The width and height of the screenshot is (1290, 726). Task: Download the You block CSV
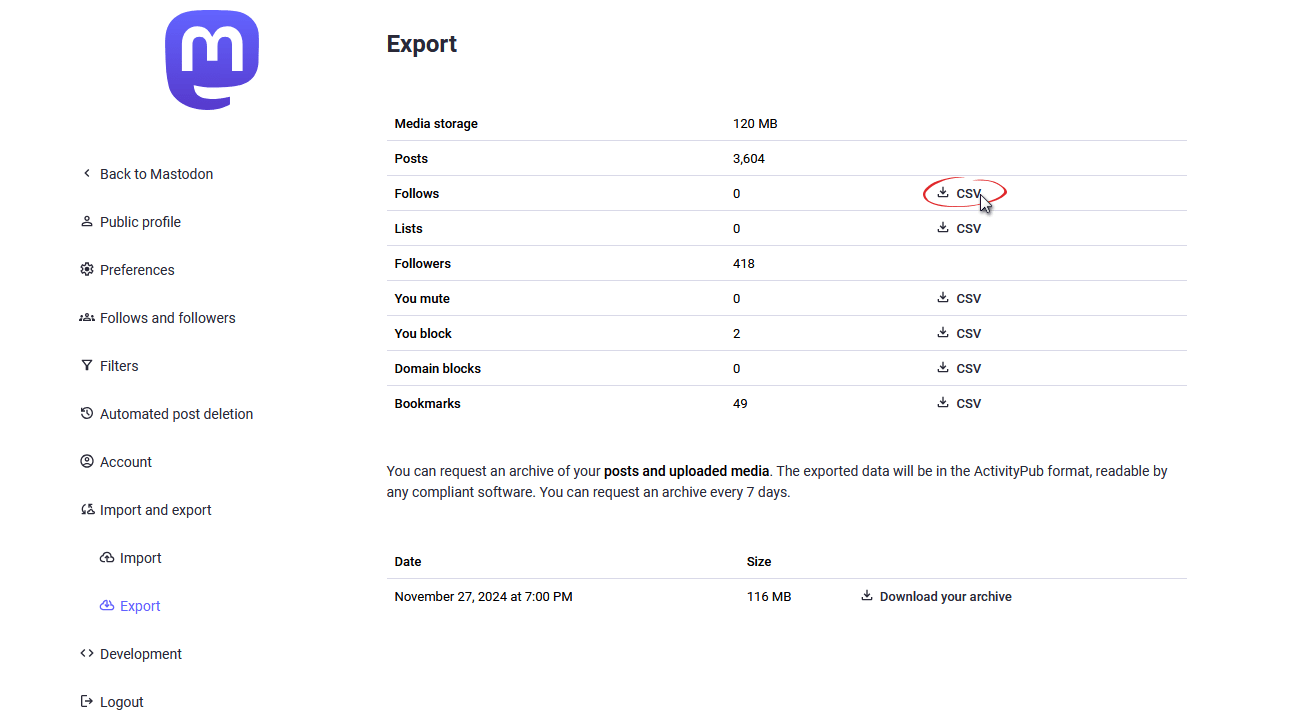point(959,334)
